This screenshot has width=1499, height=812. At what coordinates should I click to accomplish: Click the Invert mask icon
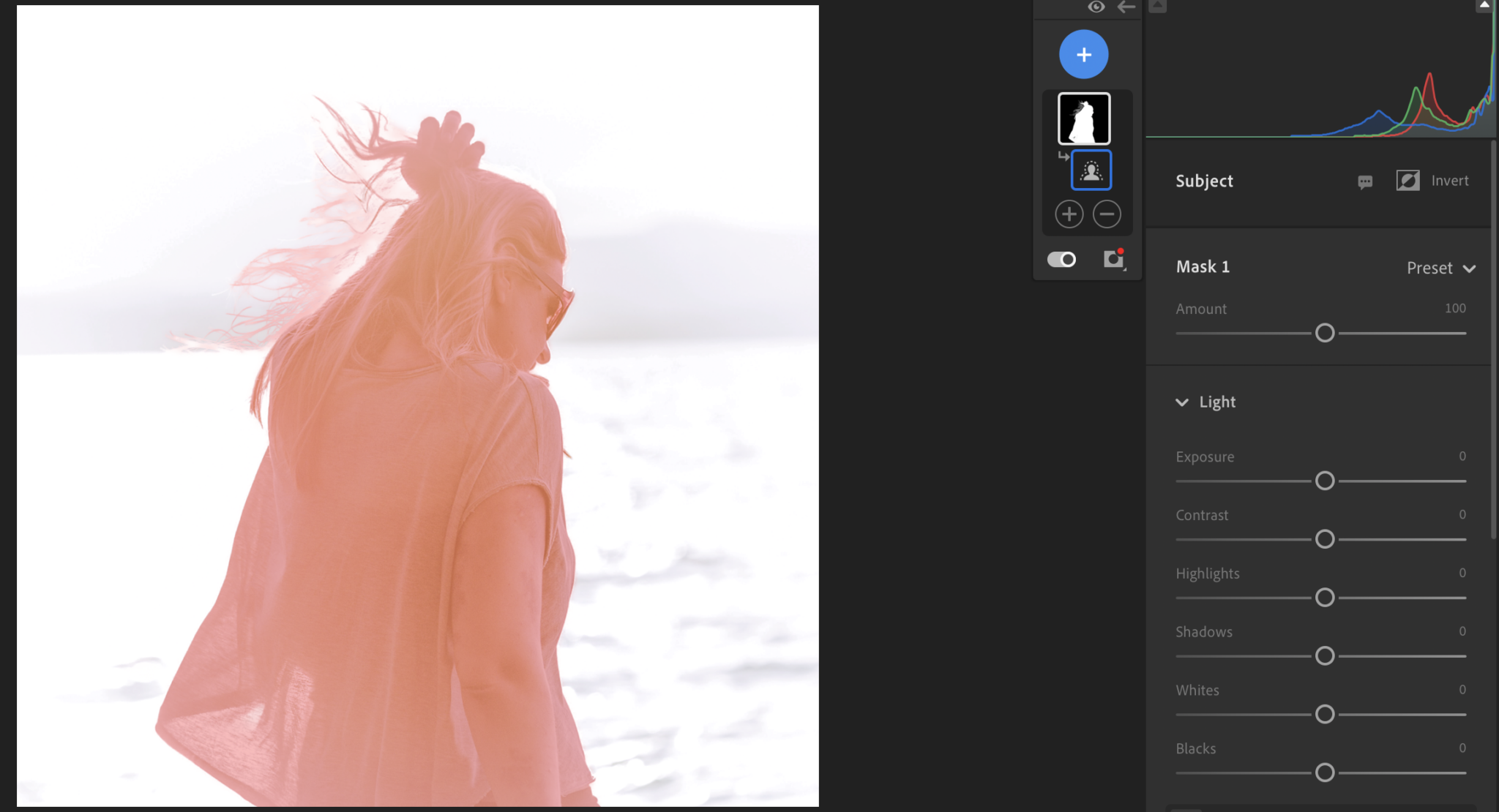(1408, 181)
